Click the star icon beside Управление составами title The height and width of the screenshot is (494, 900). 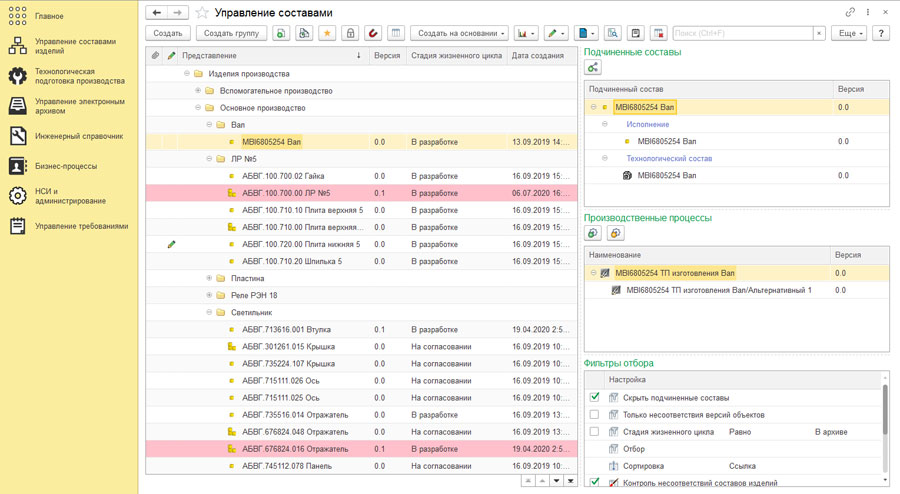point(202,13)
